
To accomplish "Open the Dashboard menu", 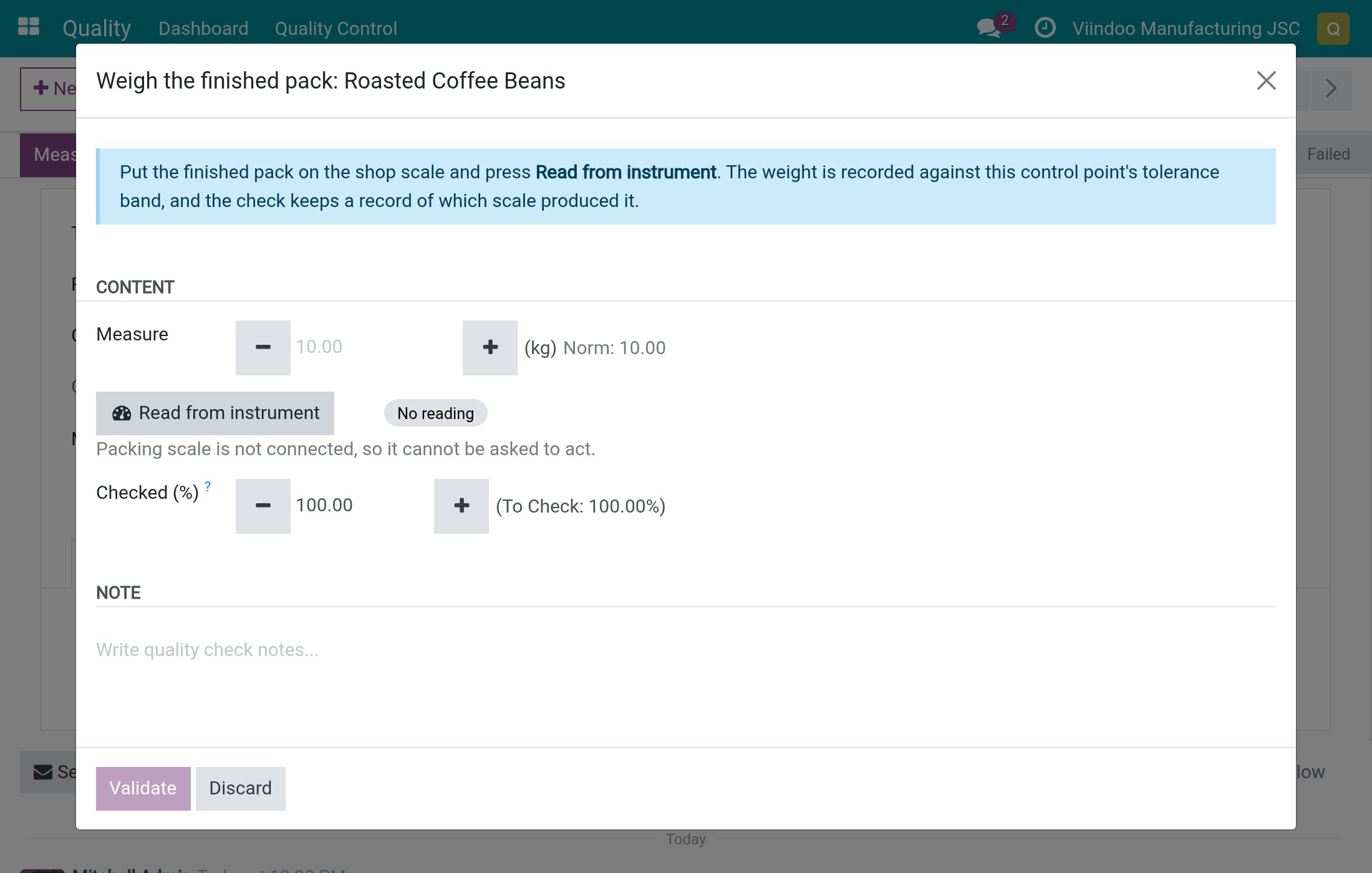I will tap(203, 29).
